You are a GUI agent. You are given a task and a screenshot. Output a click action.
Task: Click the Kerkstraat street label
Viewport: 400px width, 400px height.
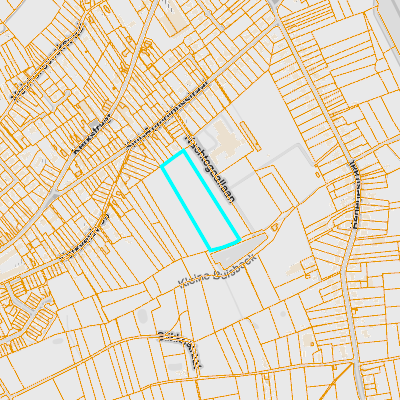coord(92,133)
